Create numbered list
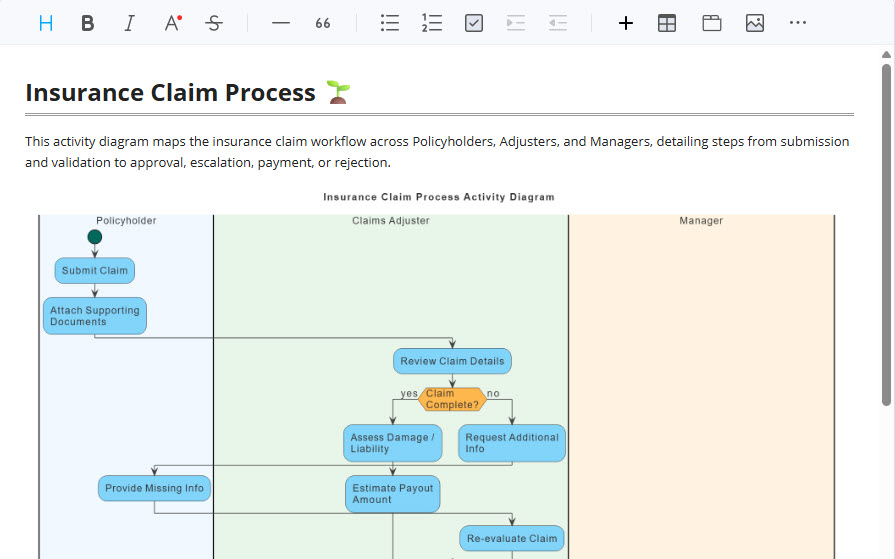The width and height of the screenshot is (895, 559). pyautogui.click(x=432, y=23)
